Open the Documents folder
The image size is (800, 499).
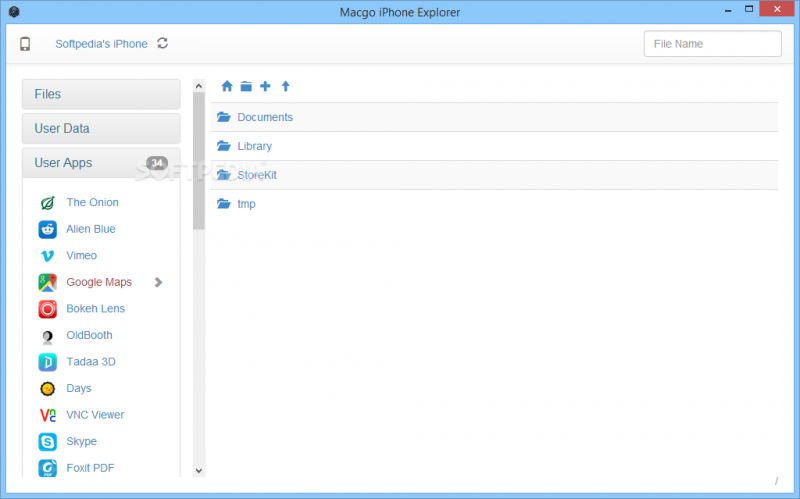264,117
